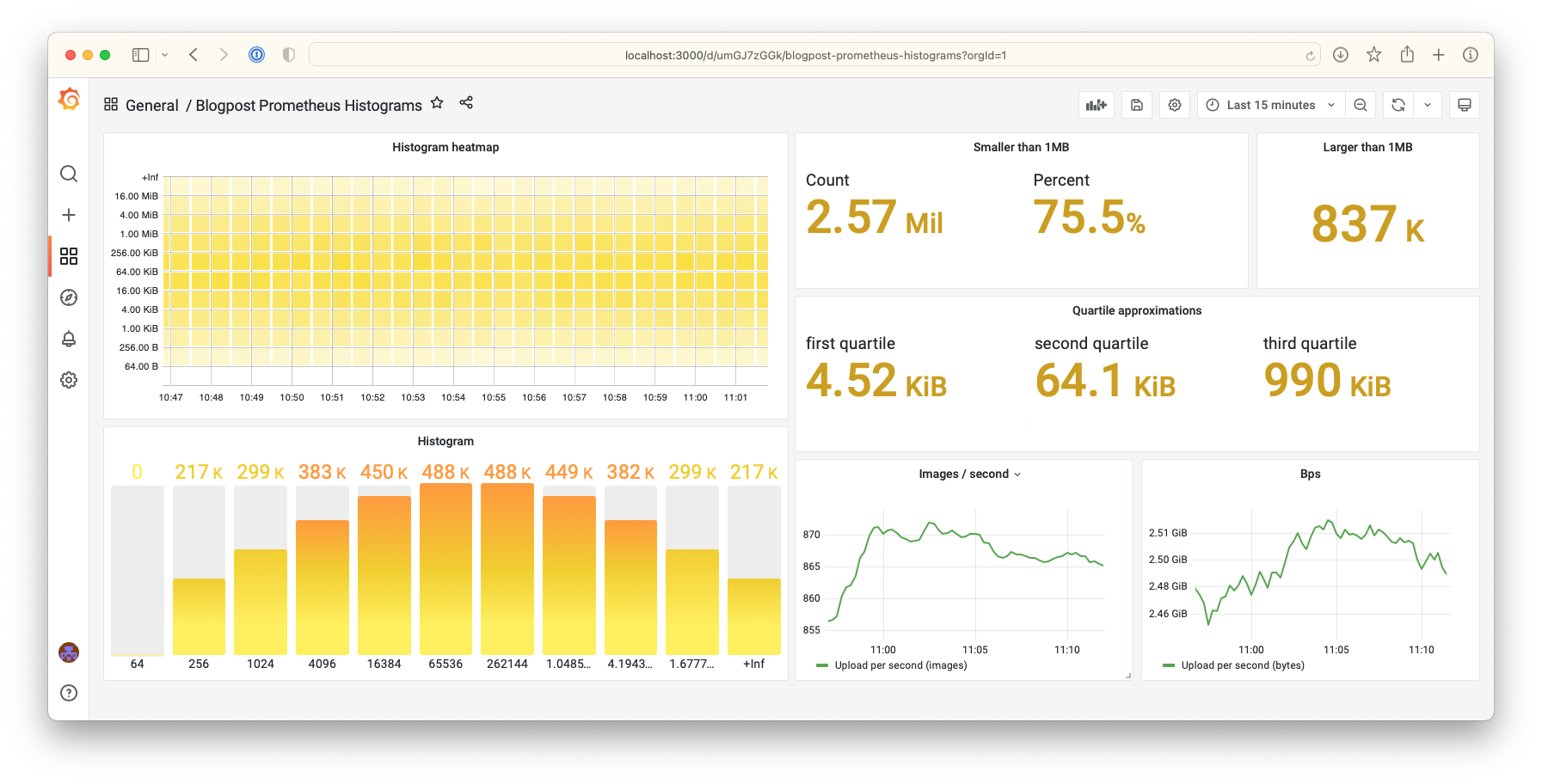Open the Search dashboards panel
Image resolution: width=1542 pixels, height=784 pixels.
[69, 174]
